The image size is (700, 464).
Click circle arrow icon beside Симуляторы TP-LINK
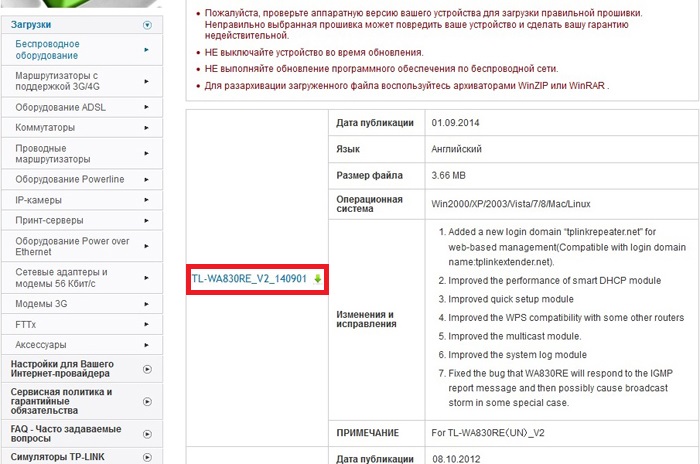click(x=147, y=457)
